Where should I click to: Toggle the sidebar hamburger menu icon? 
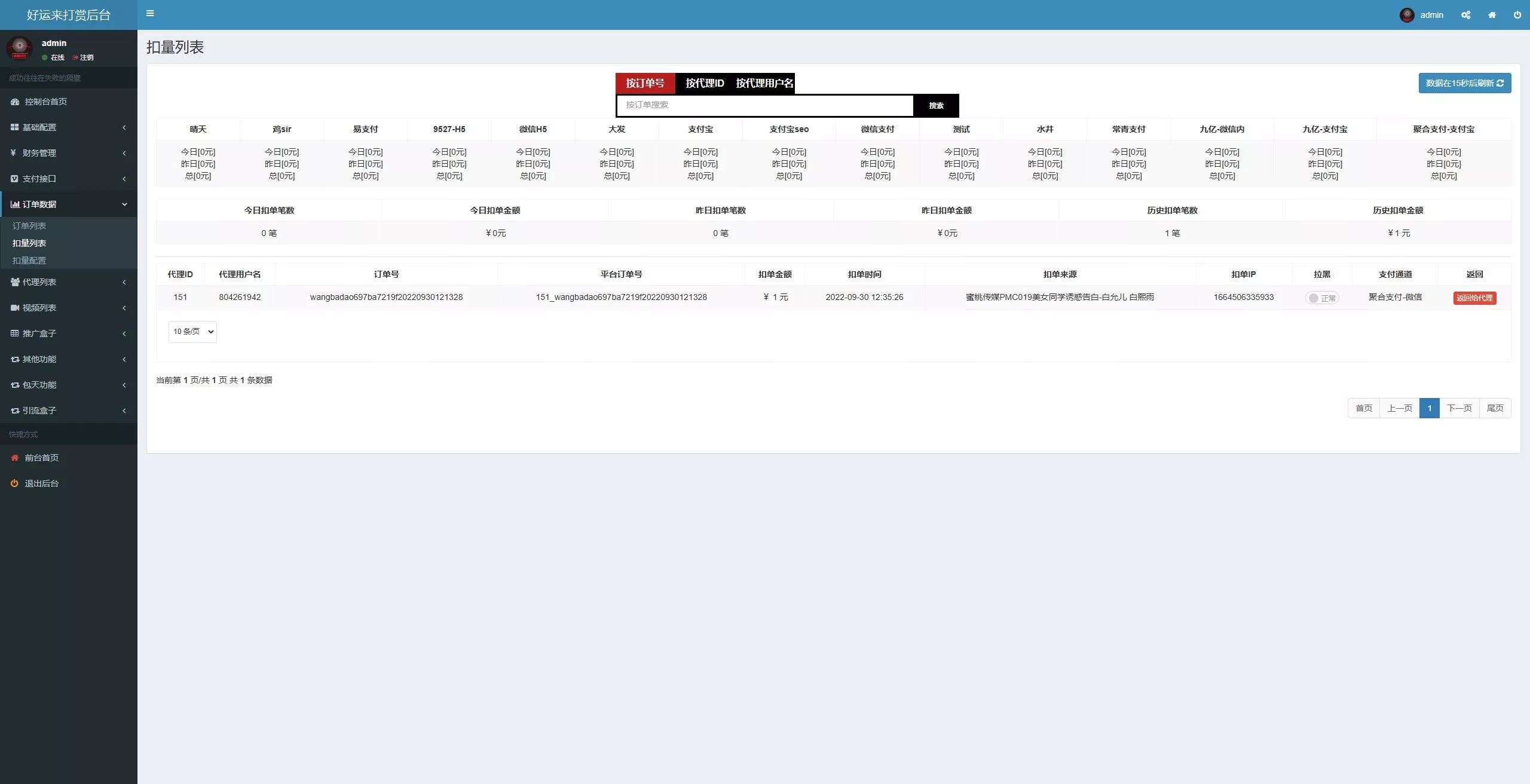click(x=150, y=13)
